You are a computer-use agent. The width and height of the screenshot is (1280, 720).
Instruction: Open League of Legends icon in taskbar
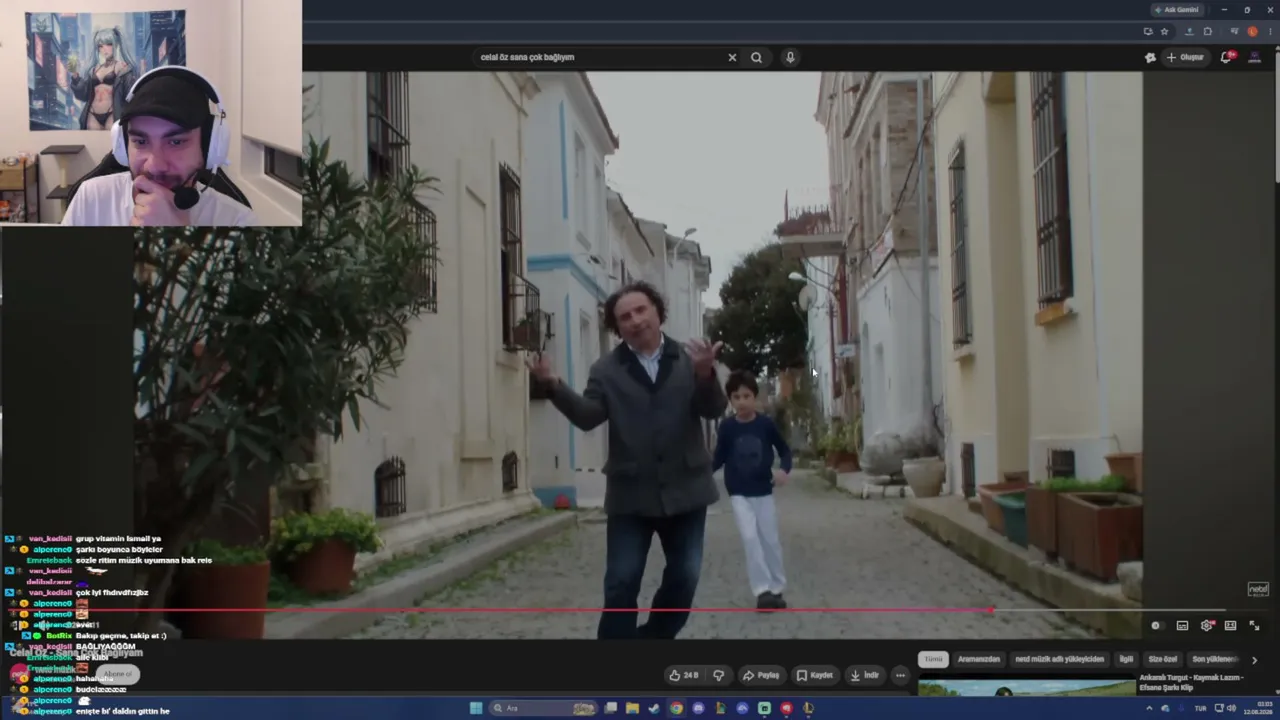click(x=808, y=708)
